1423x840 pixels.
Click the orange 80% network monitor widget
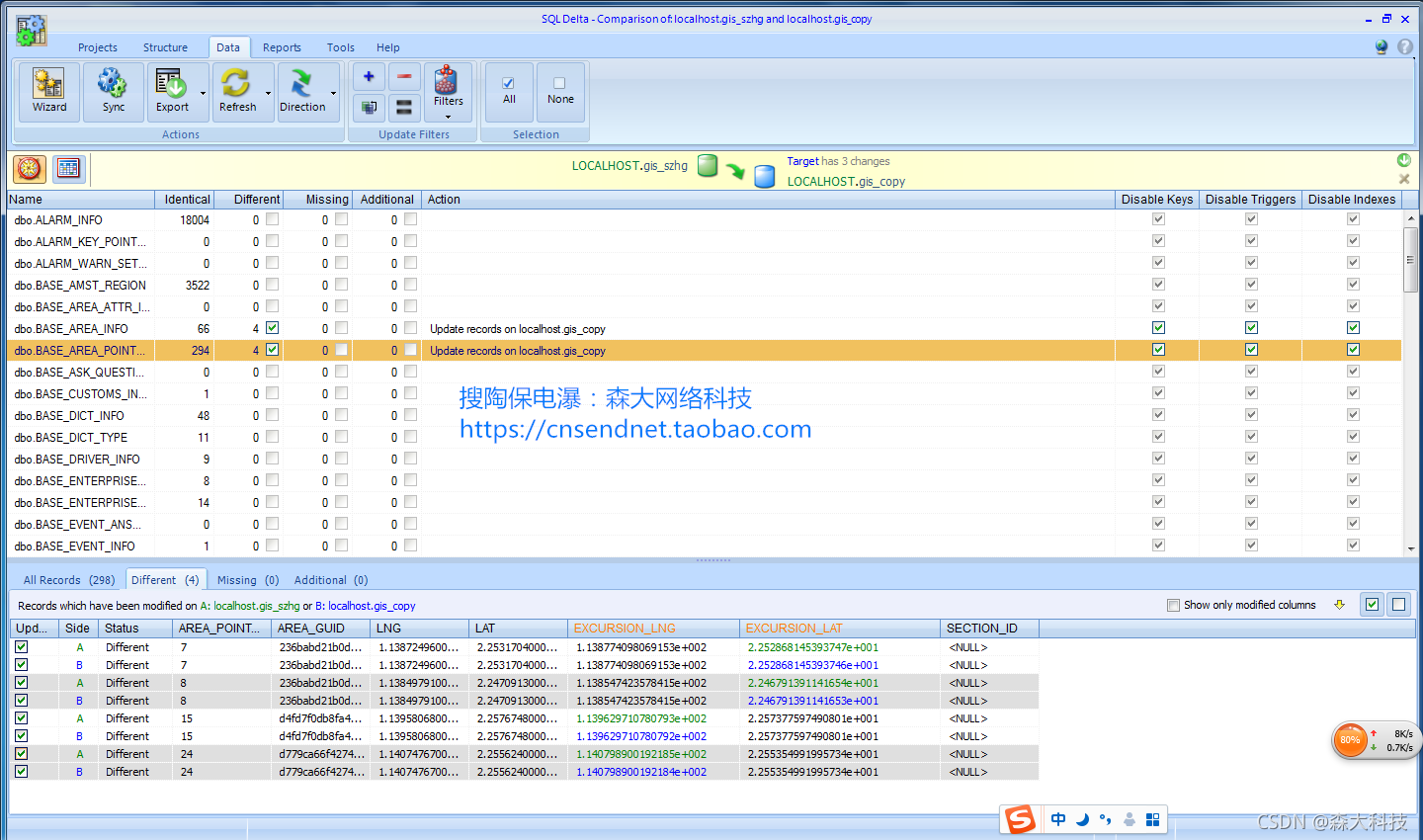click(x=1350, y=739)
